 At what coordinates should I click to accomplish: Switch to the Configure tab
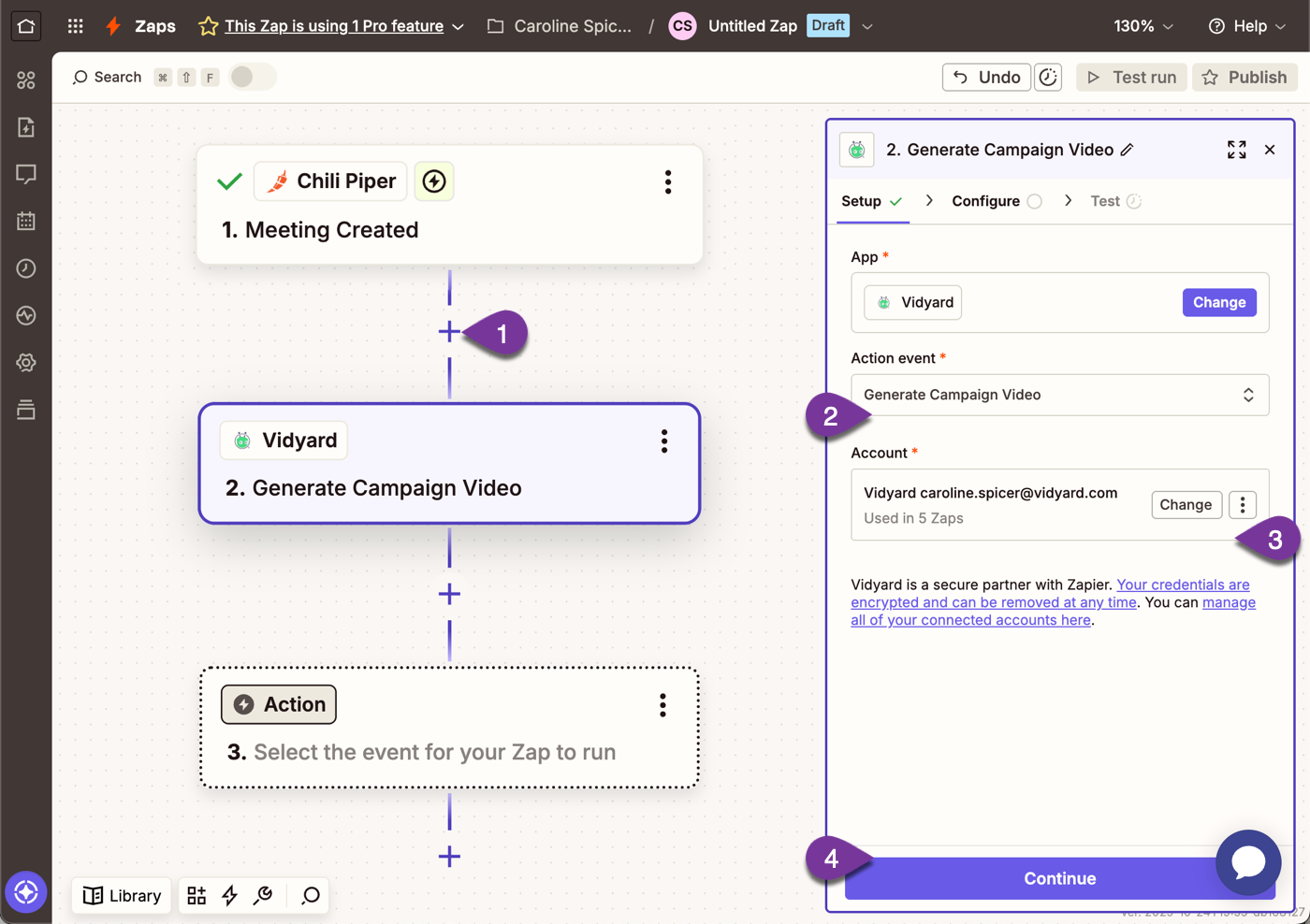986,201
